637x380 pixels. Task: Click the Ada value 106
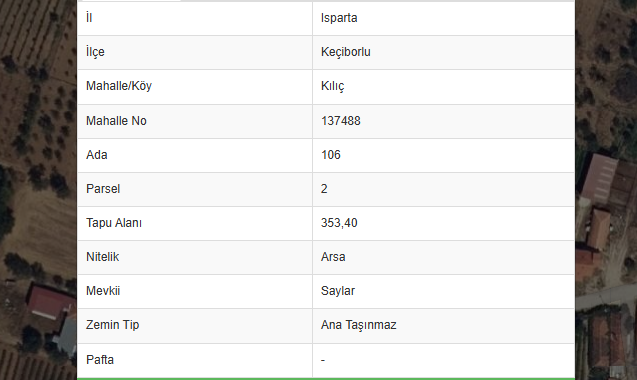pos(331,155)
